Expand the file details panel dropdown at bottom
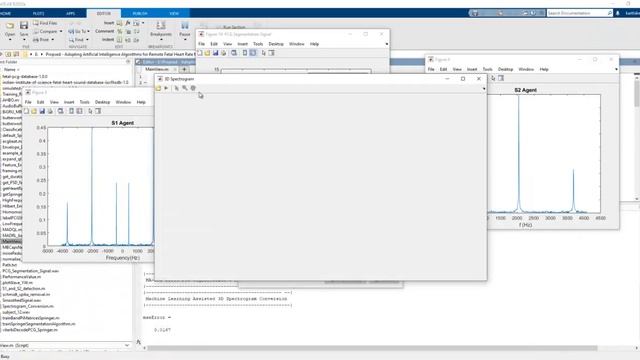640x360 pixels. (x=127, y=345)
